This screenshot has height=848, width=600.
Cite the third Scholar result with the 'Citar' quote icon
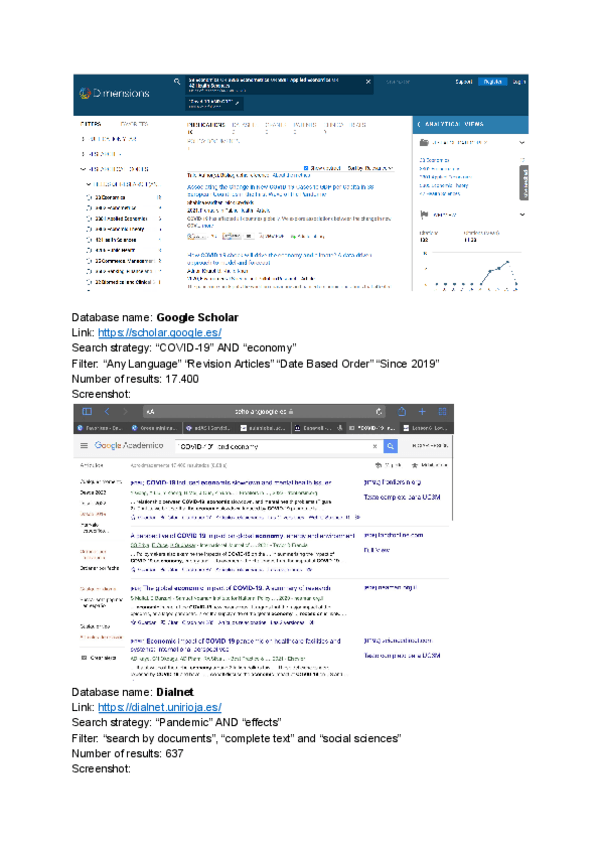(168, 623)
